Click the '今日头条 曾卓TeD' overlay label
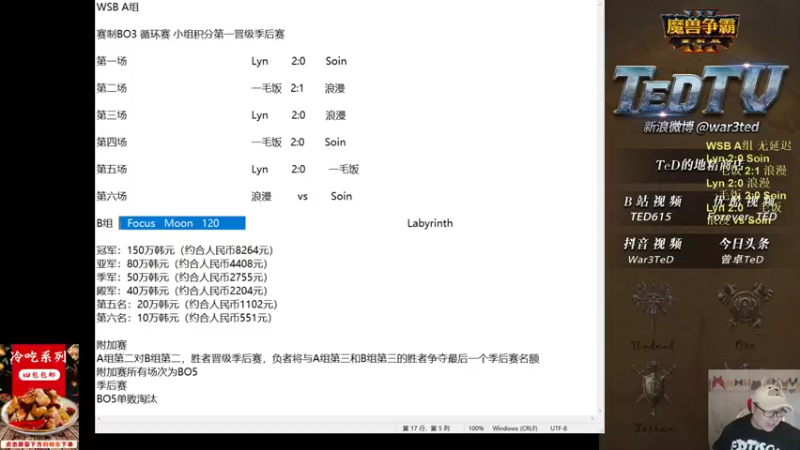The height and width of the screenshot is (450, 800). tap(743, 251)
